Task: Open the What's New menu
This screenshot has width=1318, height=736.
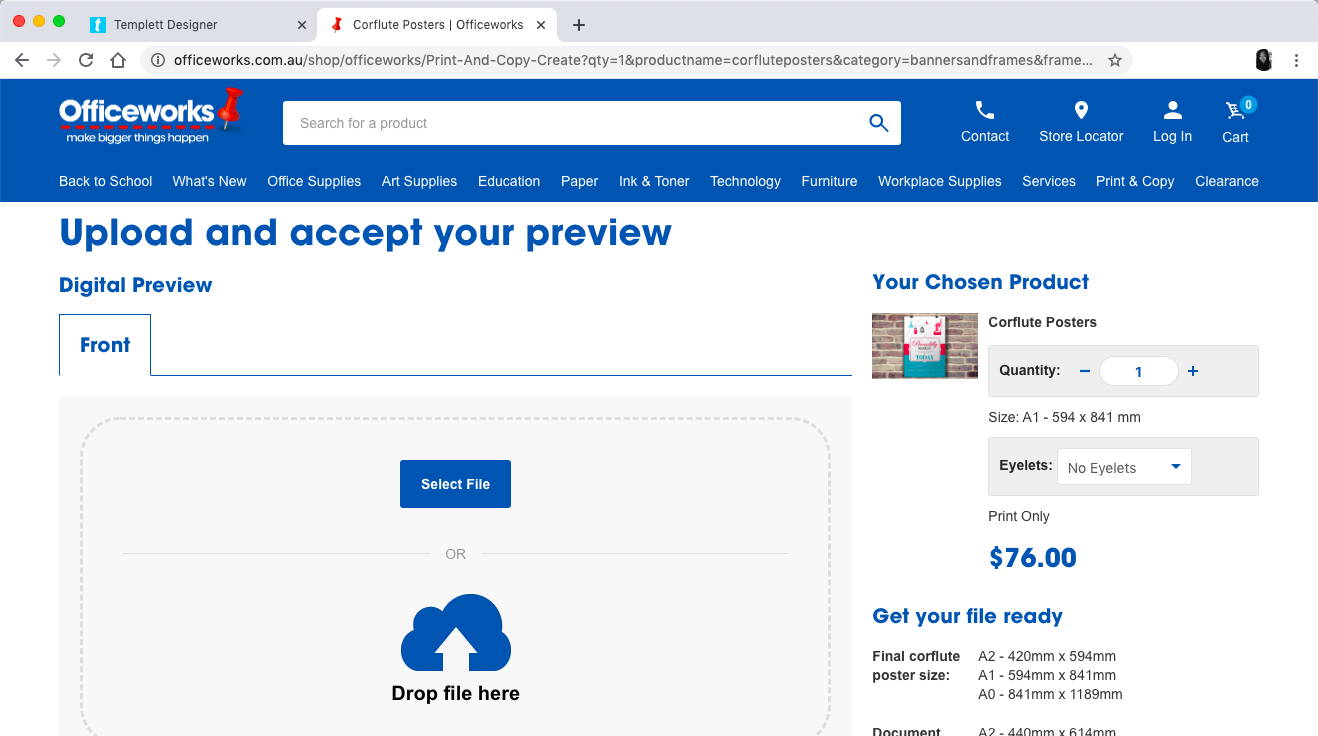Action: tap(209, 181)
